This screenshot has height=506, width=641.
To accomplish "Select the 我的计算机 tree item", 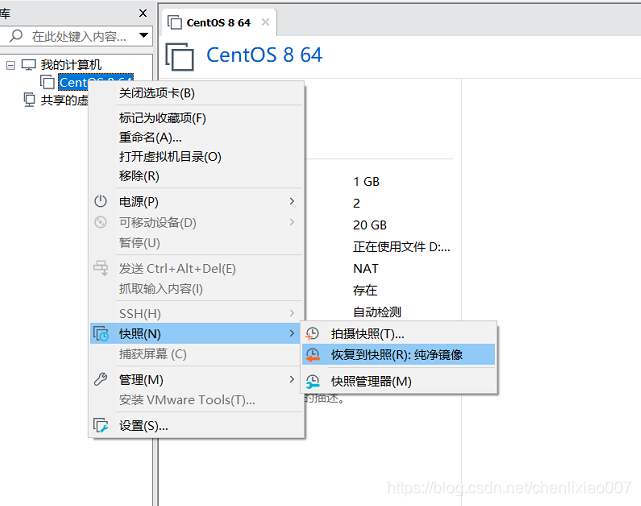I will (71, 65).
